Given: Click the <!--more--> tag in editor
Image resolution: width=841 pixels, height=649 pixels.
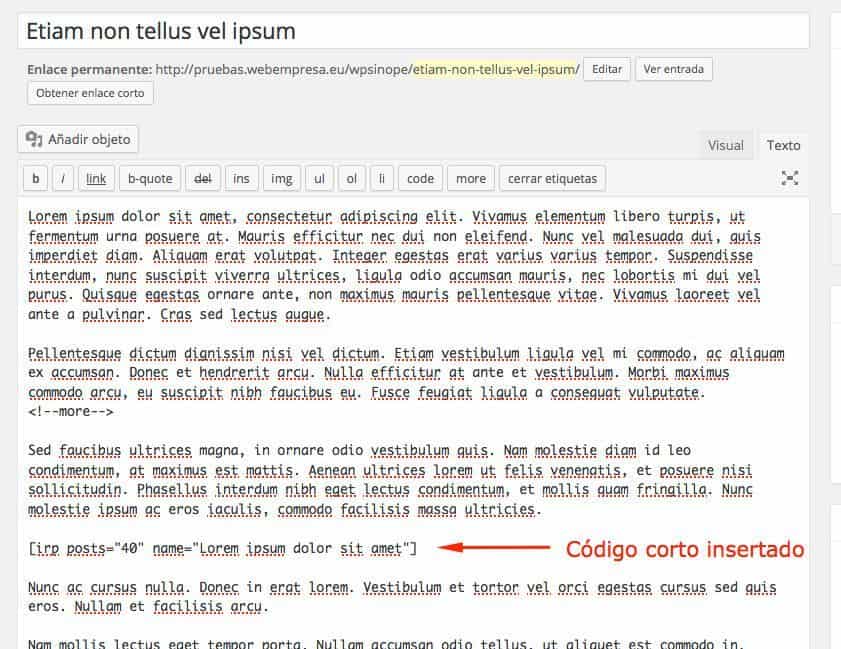Looking at the screenshot, I should click(71, 412).
